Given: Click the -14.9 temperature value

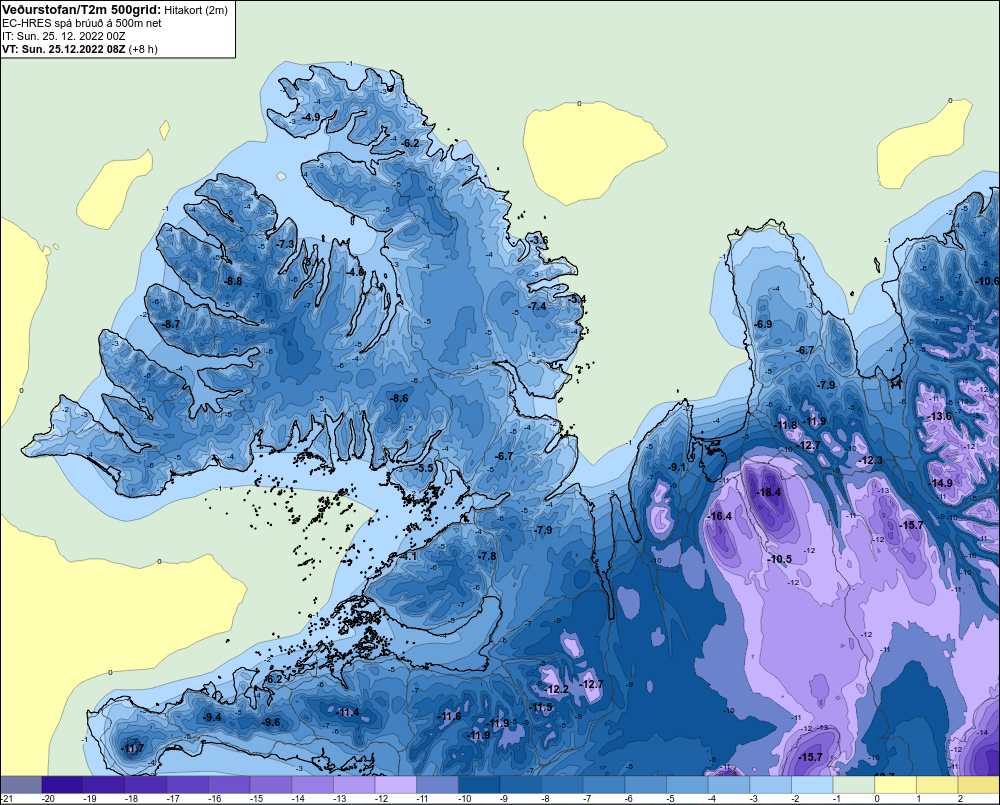Looking at the screenshot, I should click(x=941, y=484).
